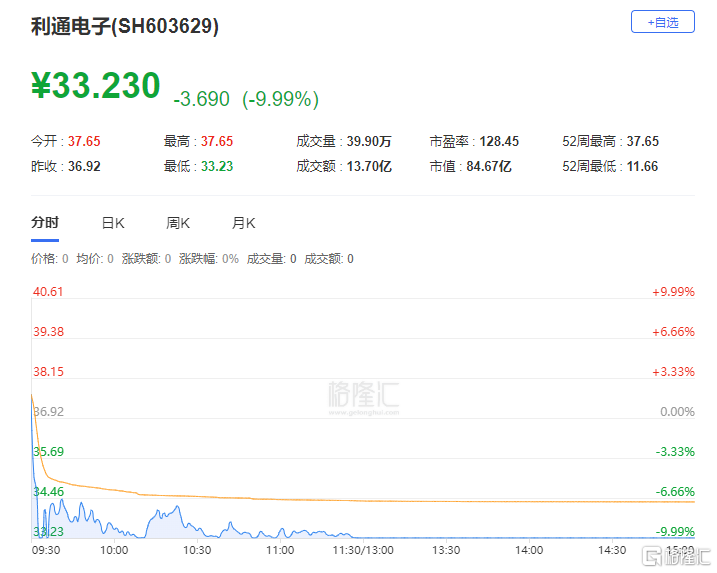Viewport: 717px width, 573px height.
Task: Click the -9.99% axis label
Action: [x=675, y=532]
